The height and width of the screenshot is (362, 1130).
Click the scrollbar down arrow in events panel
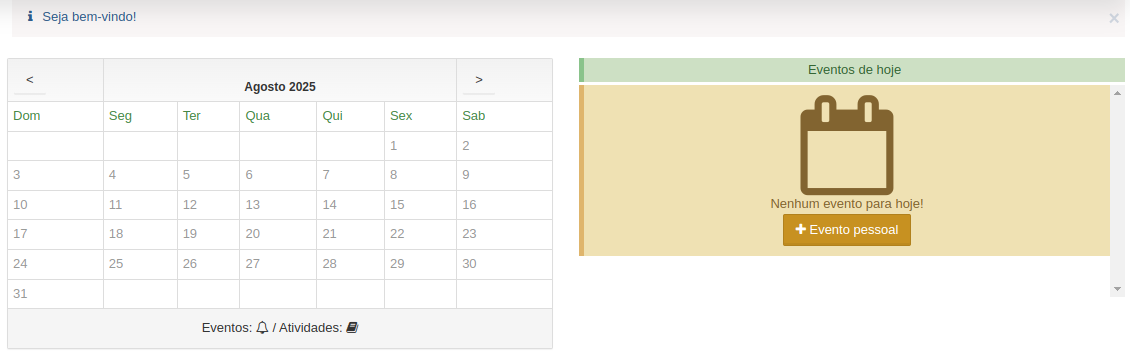tap(1118, 288)
